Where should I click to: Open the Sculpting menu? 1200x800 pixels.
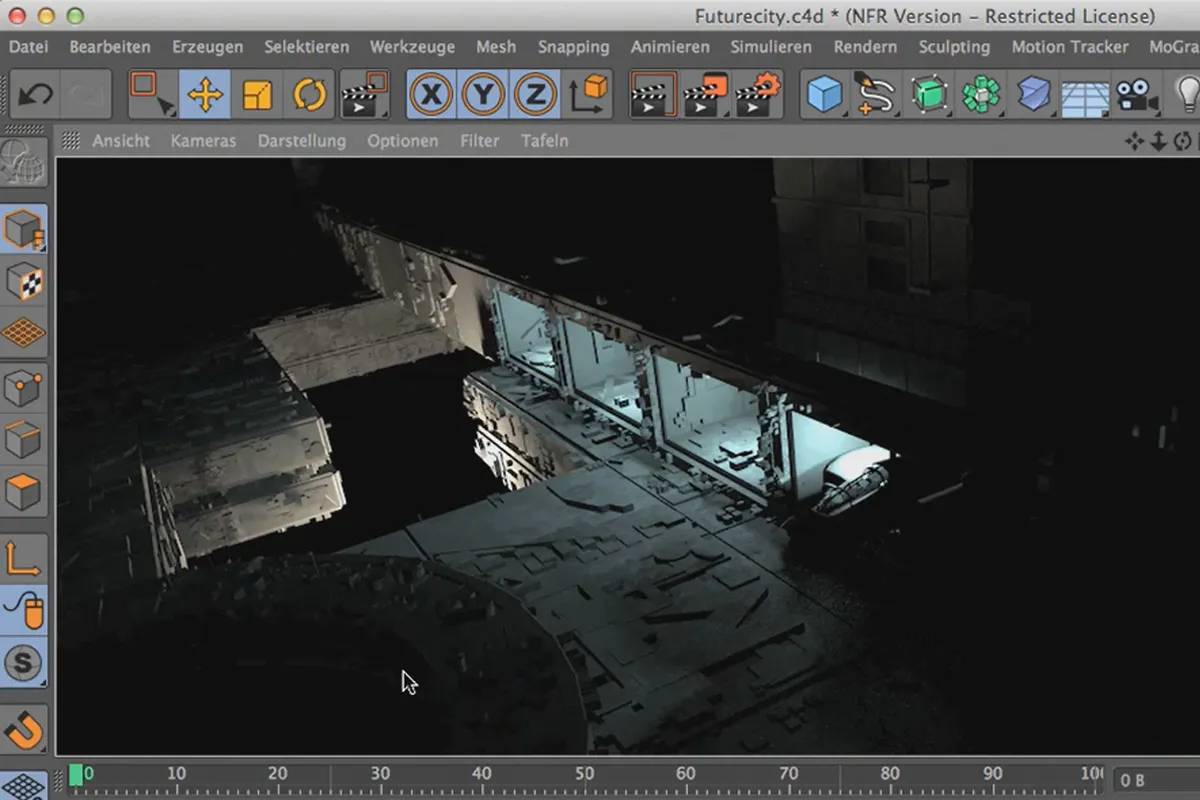954,47
